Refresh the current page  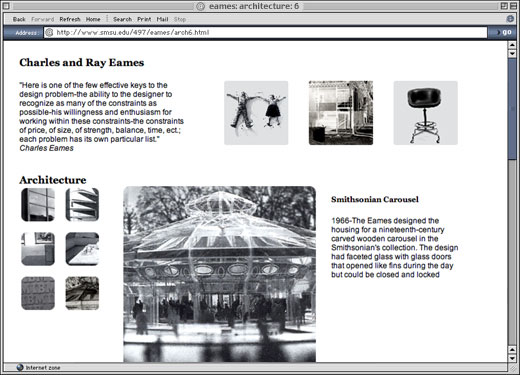[70, 19]
